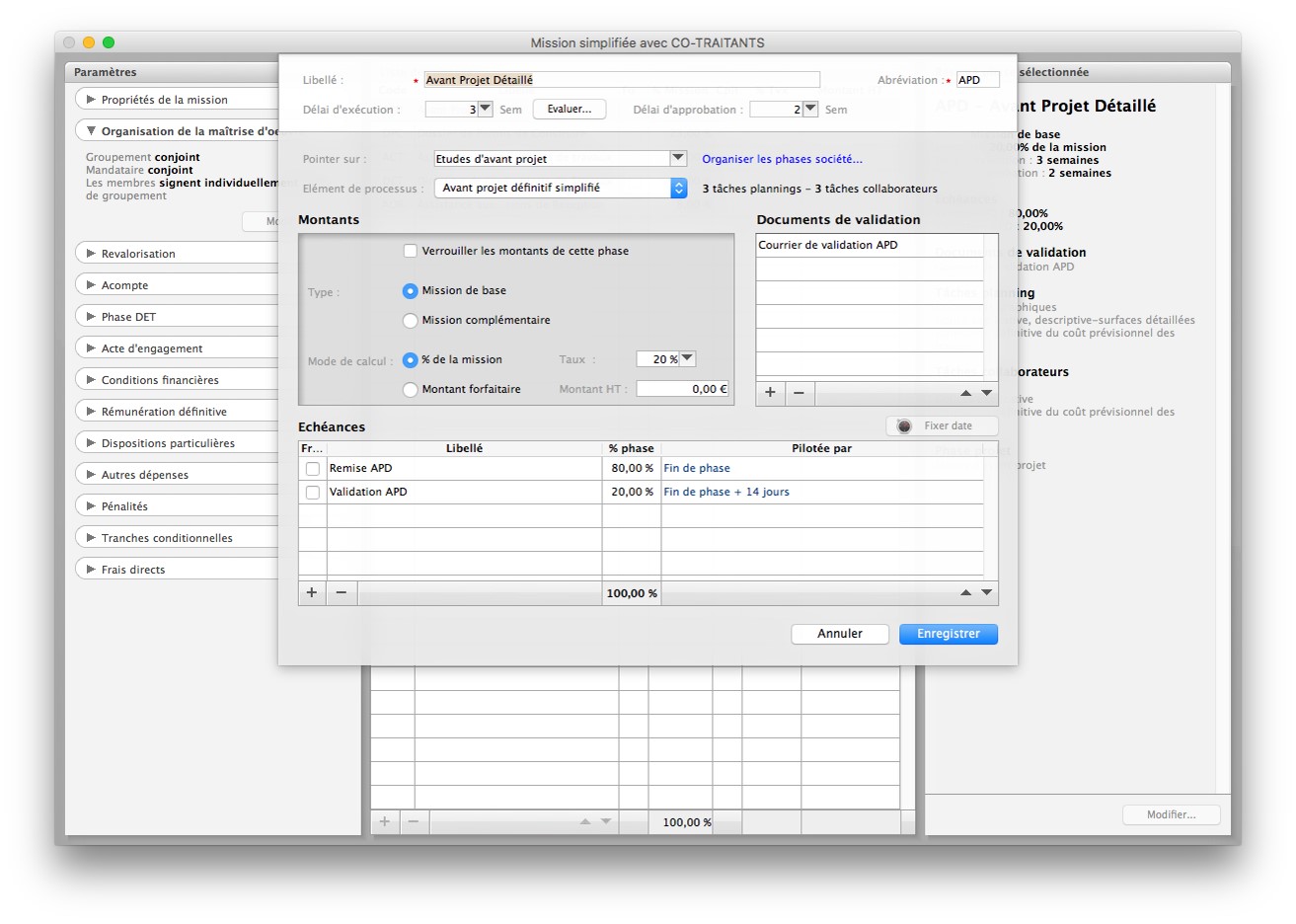The image size is (1296, 924).
Task: Move échéance row up arrow
Action: pyautogui.click(x=965, y=592)
